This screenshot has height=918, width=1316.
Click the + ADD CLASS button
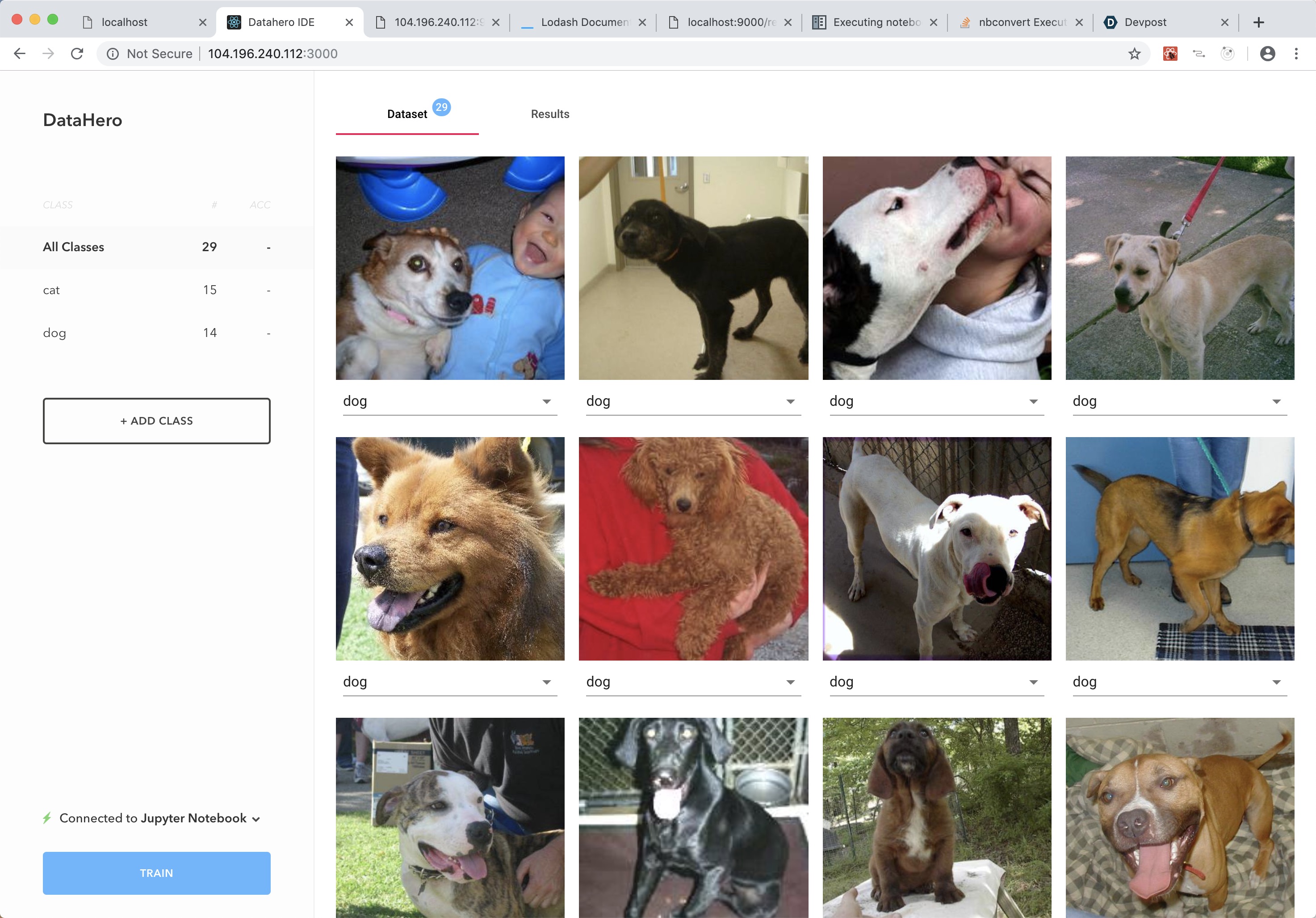tap(156, 421)
